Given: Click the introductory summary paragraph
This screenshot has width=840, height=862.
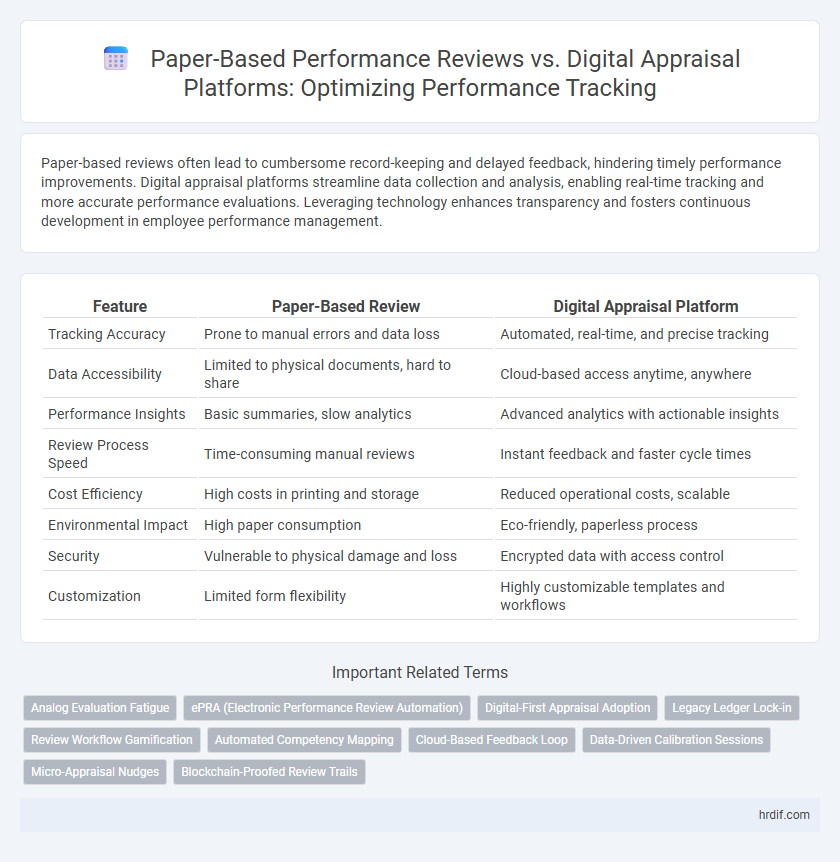Looking at the screenshot, I should point(411,192).
